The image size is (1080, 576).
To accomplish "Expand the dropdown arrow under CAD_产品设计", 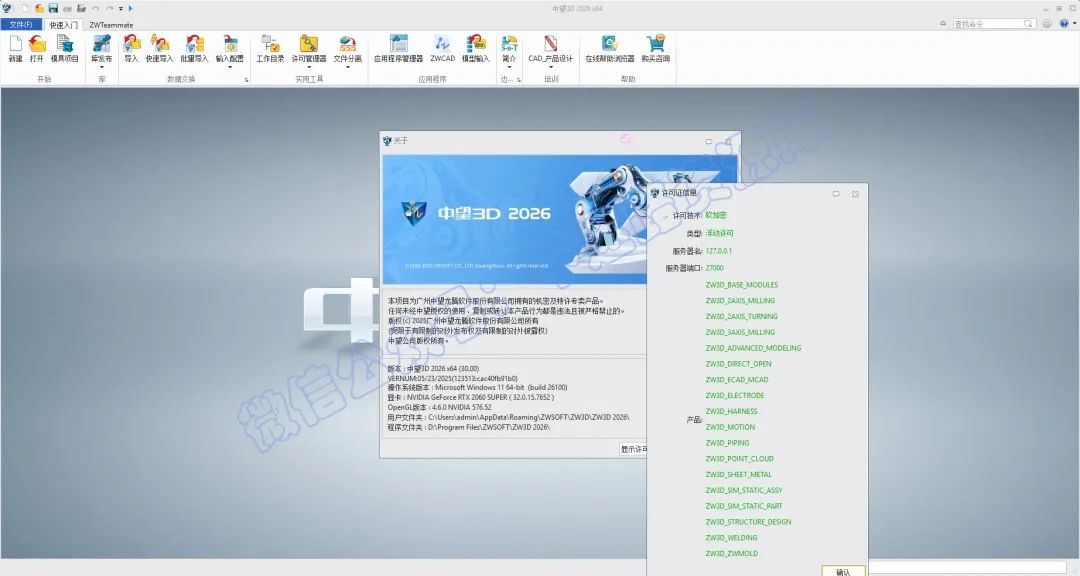I will coord(550,68).
